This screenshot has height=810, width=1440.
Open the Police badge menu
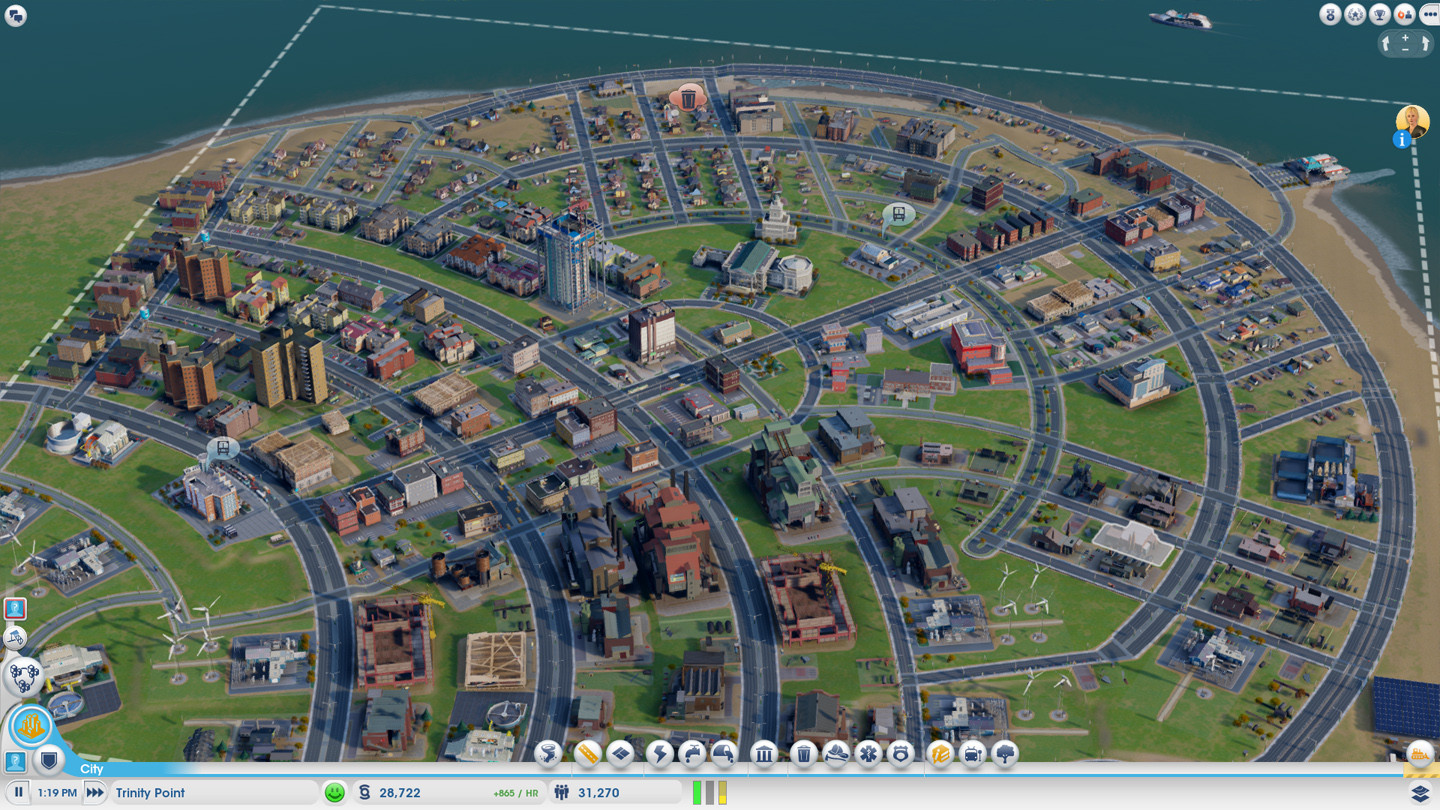click(900, 753)
